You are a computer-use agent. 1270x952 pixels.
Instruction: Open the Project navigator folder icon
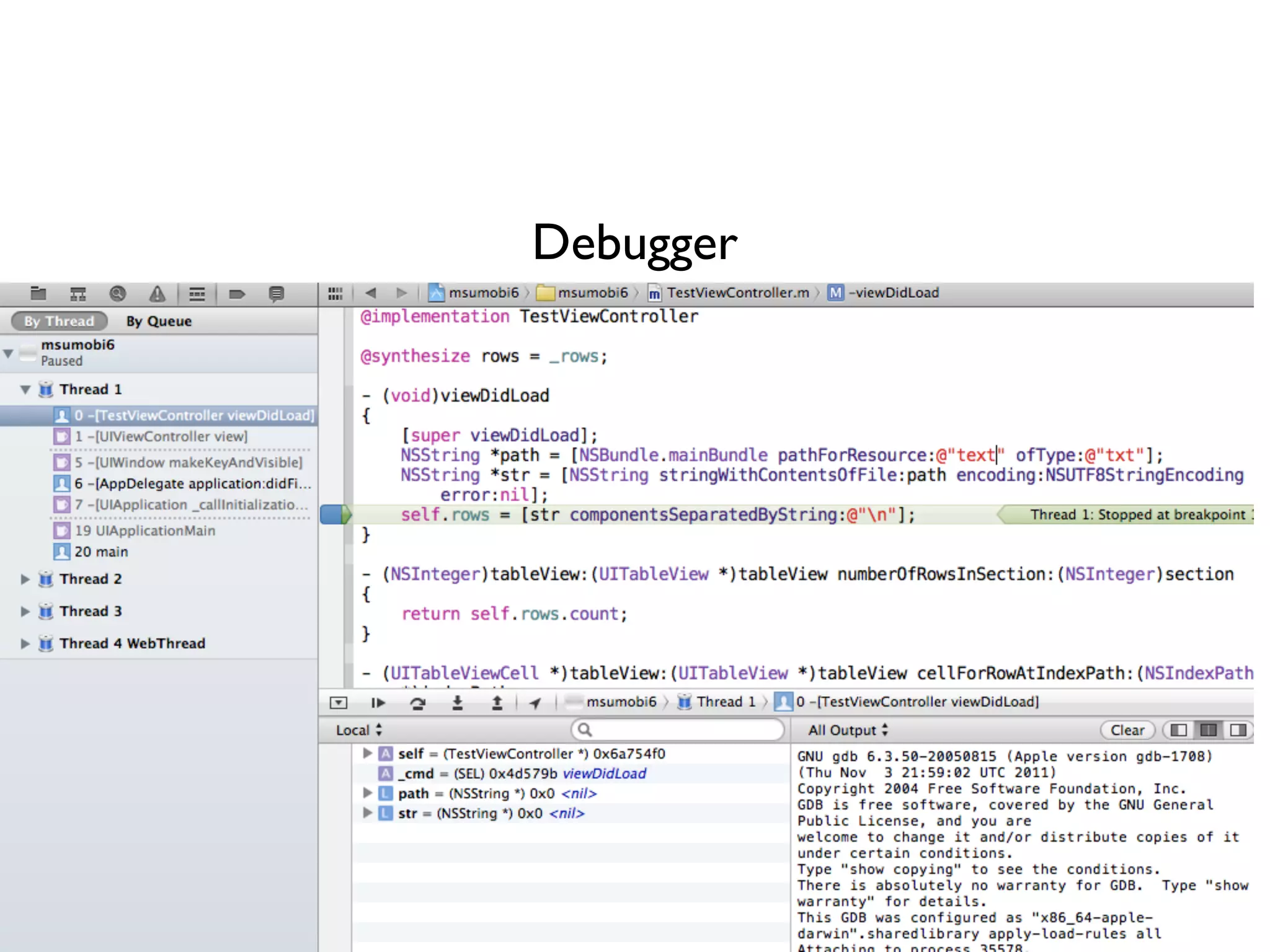(38, 293)
